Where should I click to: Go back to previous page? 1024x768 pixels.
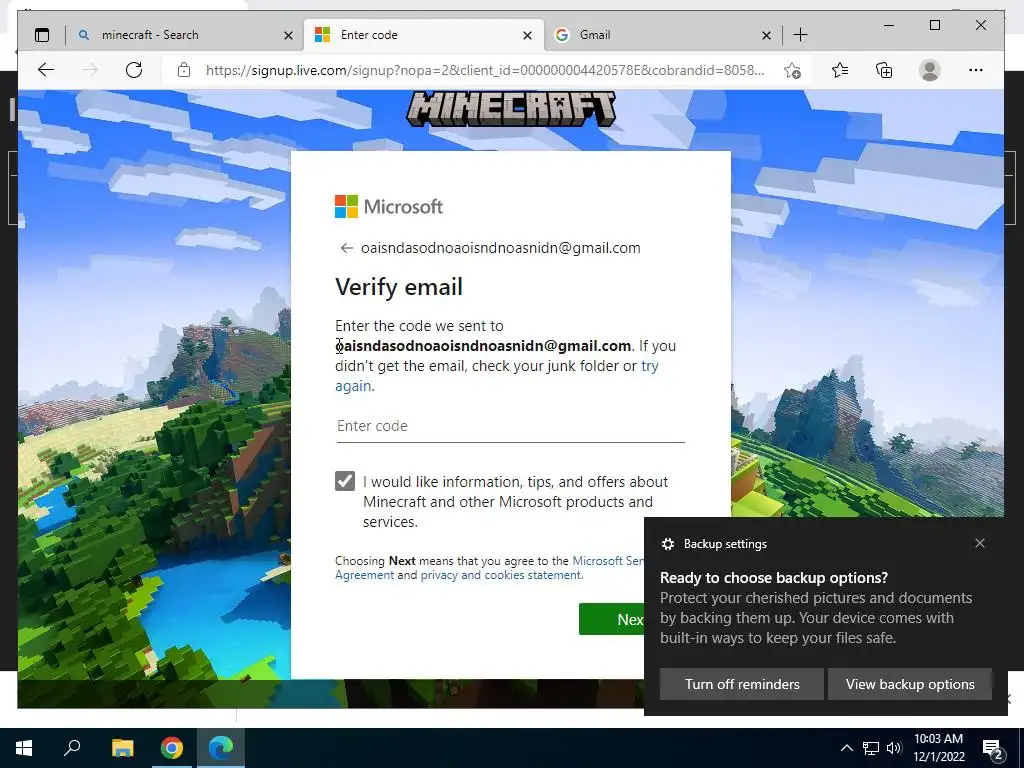click(x=46, y=70)
